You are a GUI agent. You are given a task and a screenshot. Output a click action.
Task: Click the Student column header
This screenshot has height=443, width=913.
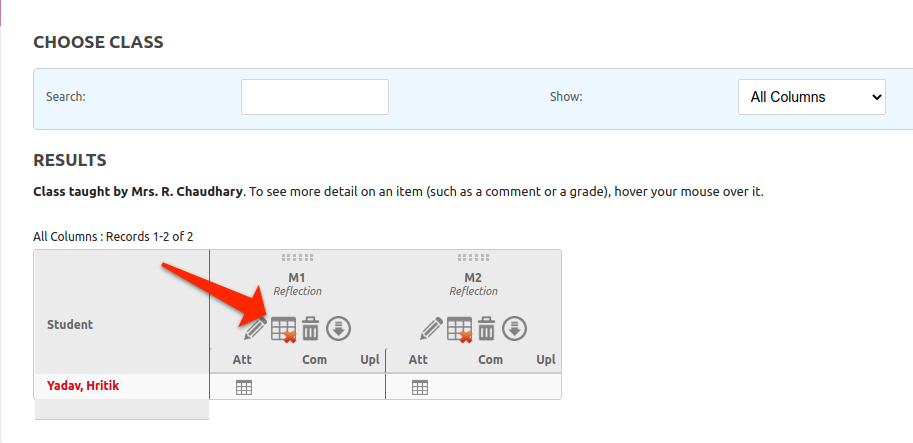[x=70, y=325]
